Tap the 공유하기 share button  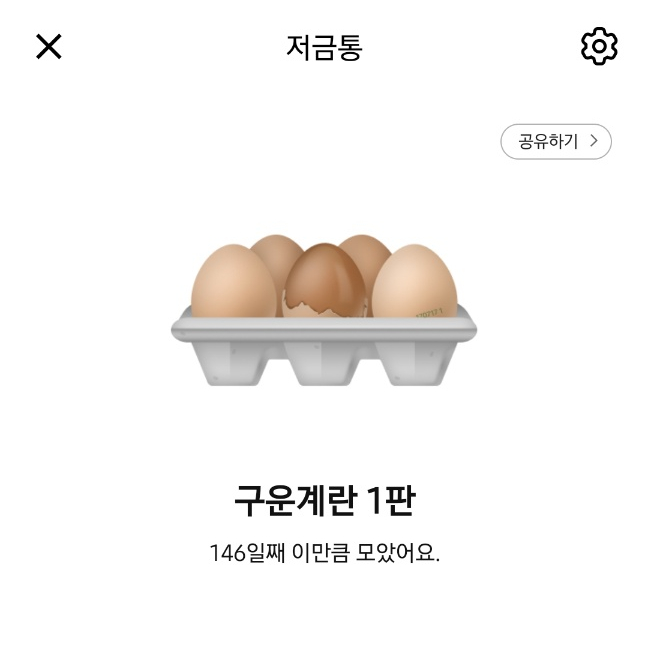tap(556, 141)
